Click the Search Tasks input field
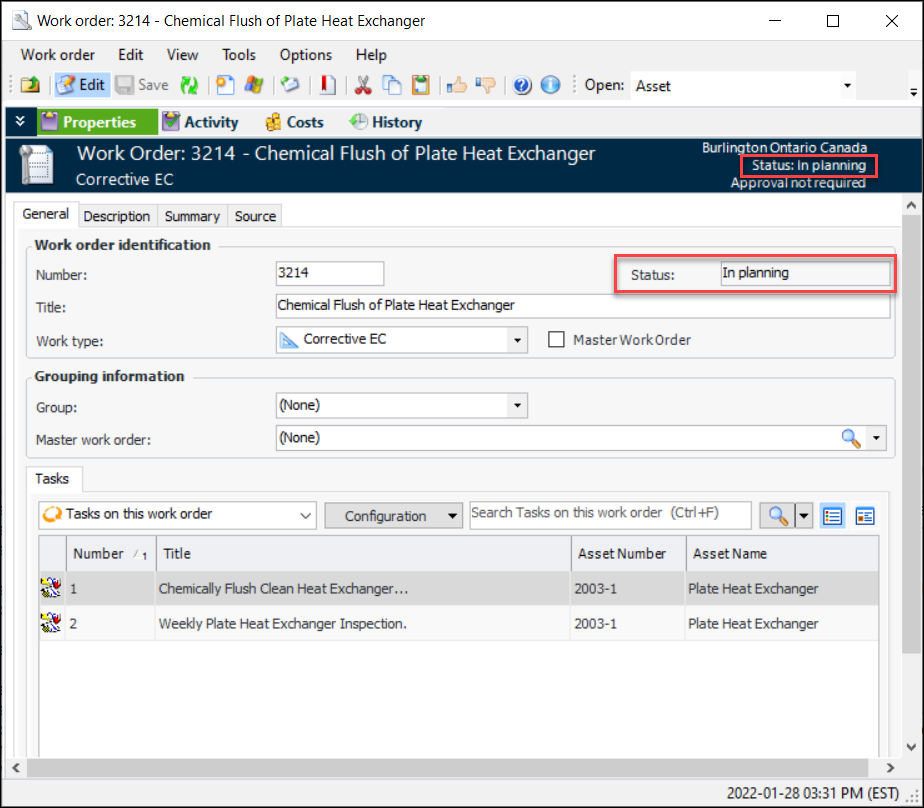This screenshot has width=924, height=808. [x=610, y=514]
